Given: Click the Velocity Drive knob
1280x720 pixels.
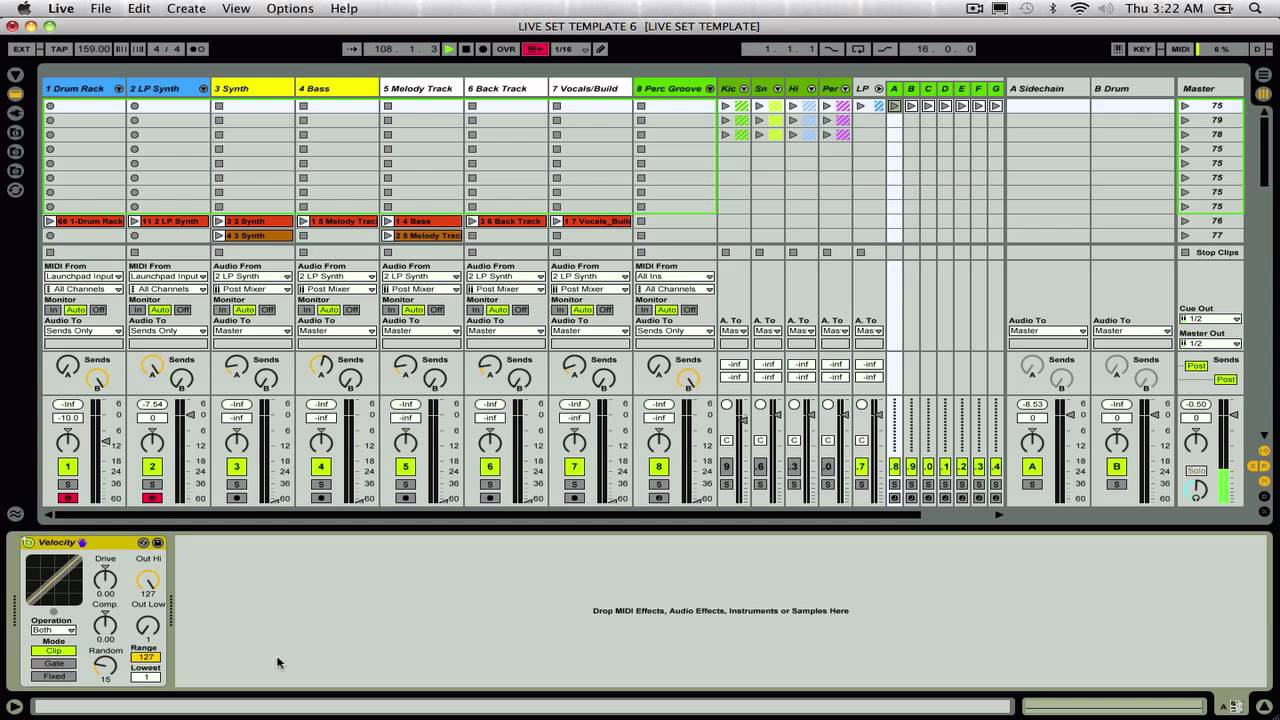Looking at the screenshot, I should pyautogui.click(x=105, y=579).
